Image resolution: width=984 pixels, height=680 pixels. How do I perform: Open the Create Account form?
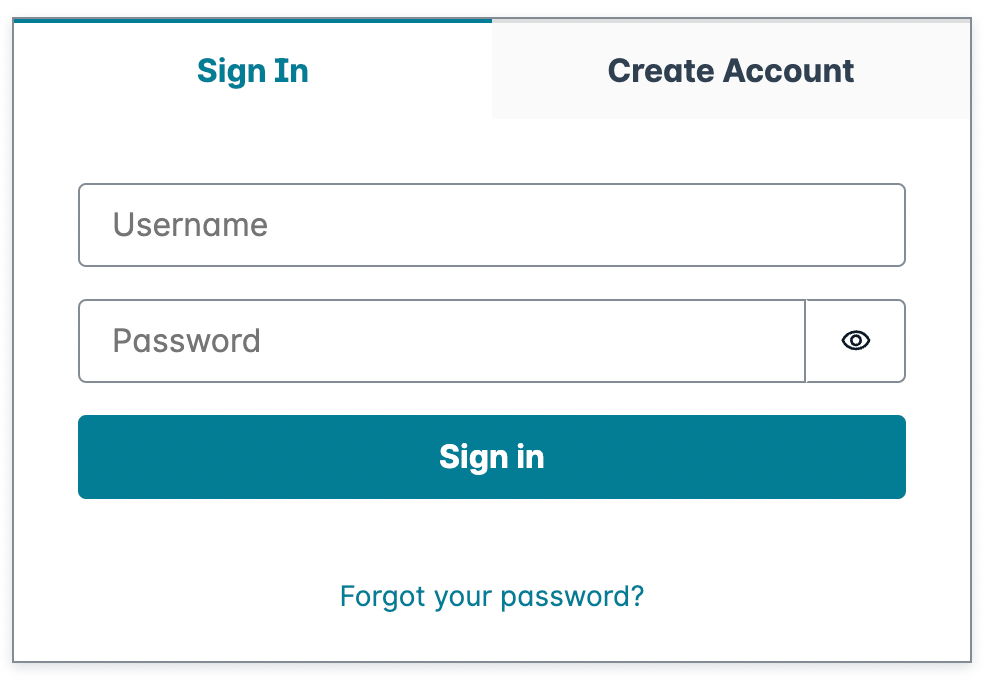pos(730,70)
